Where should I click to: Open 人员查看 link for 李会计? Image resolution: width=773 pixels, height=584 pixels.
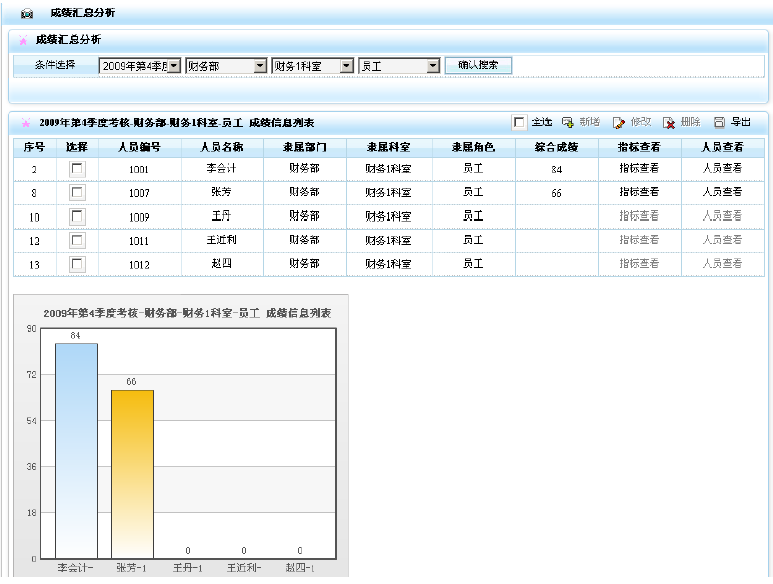(722, 169)
